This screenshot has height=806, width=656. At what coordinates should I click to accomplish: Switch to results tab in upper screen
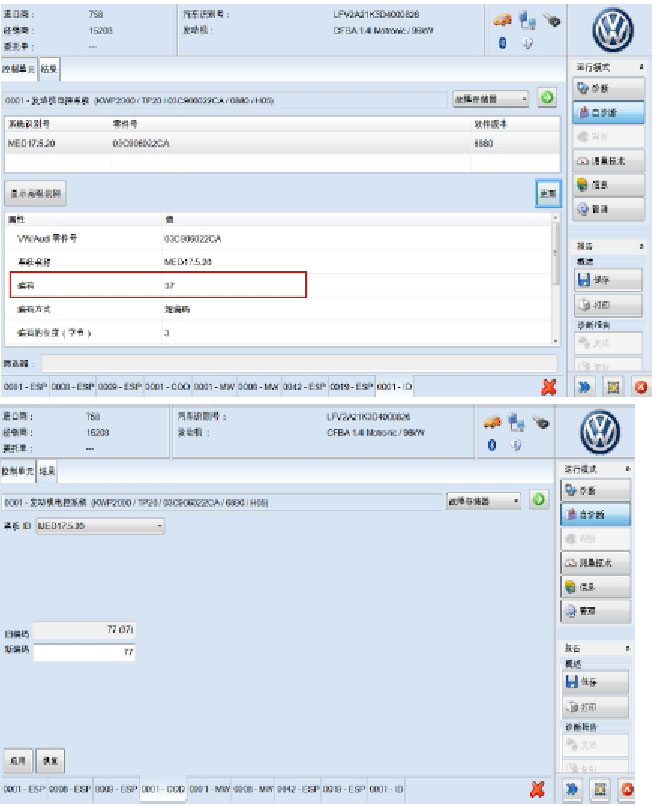[49, 69]
